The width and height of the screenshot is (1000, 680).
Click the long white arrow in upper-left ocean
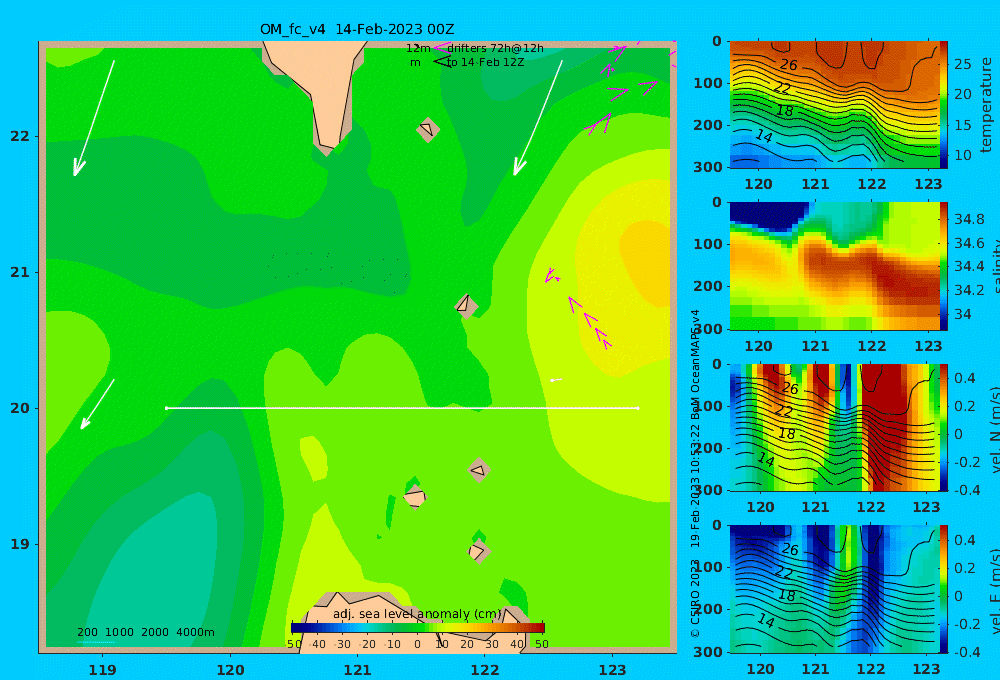(94, 118)
